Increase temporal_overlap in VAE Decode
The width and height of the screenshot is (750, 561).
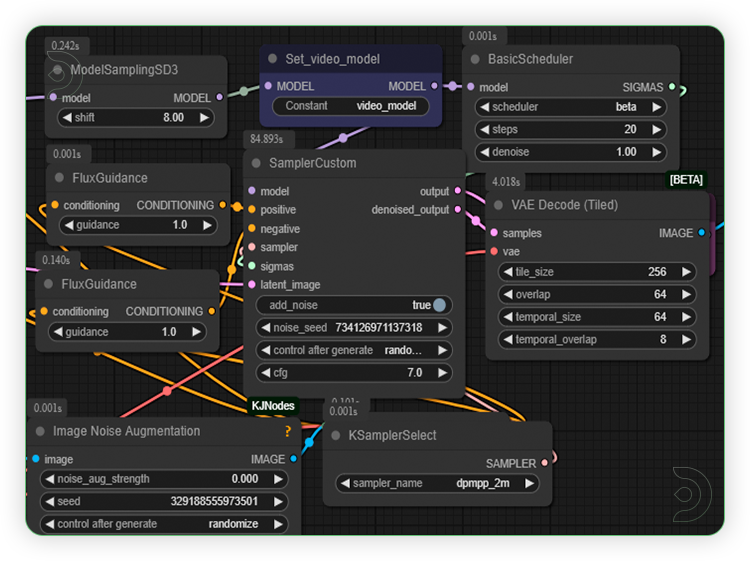tap(686, 340)
